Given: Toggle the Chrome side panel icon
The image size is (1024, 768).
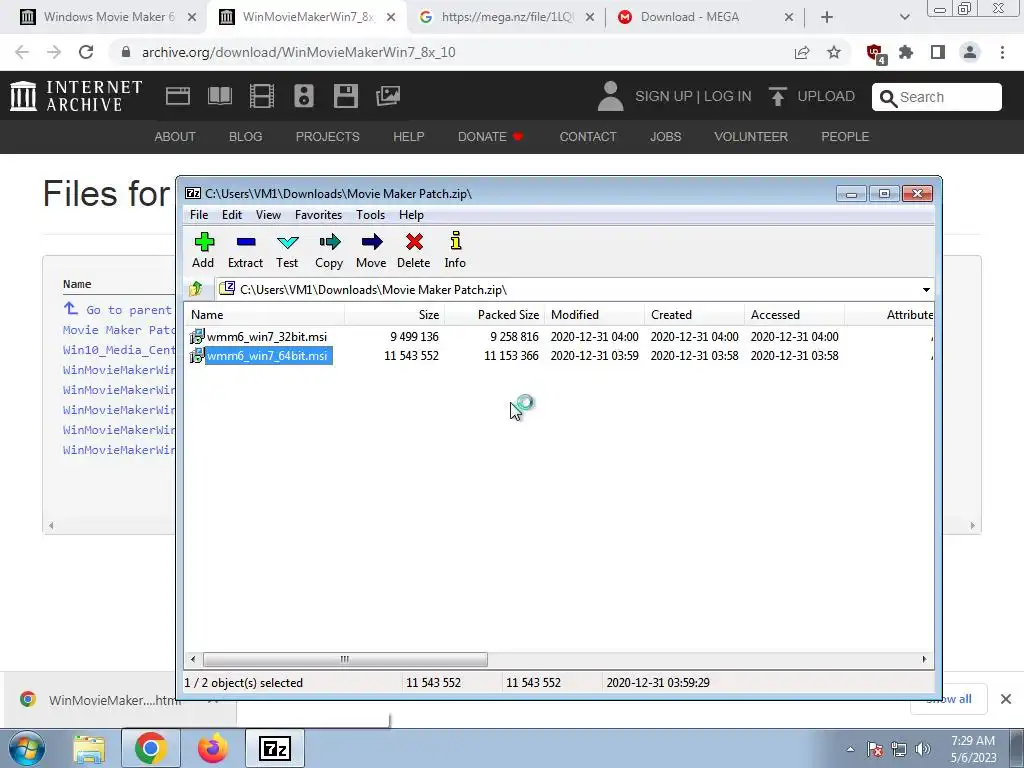Looking at the screenshot, I should pyautogui.click(x=938, y=52).
